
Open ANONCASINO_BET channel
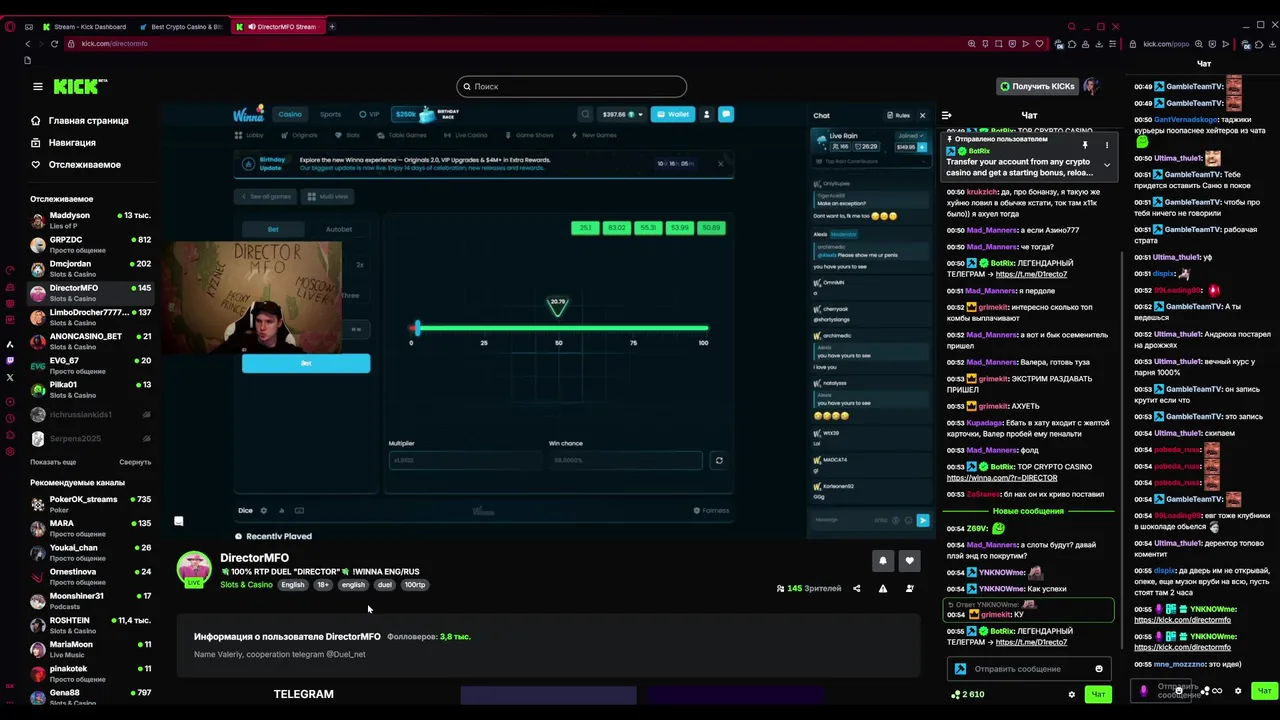(90, 341)
